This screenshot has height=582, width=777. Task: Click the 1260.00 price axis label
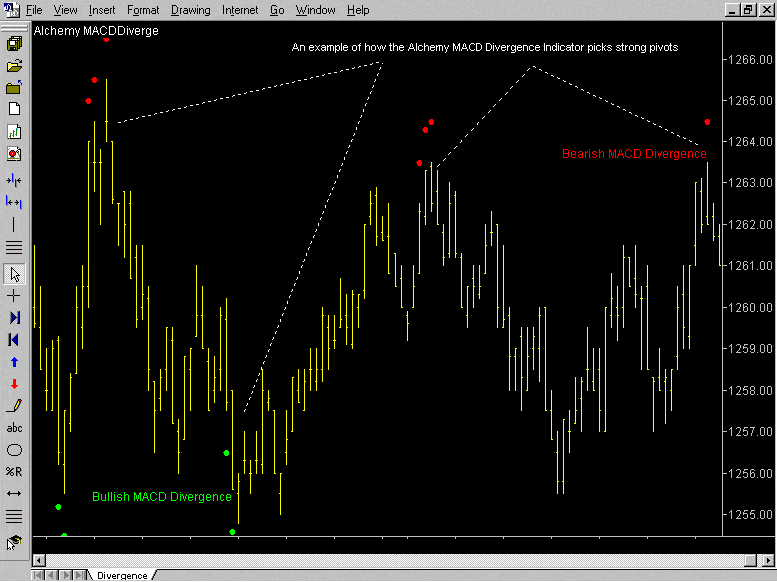[x=750, y=307]
